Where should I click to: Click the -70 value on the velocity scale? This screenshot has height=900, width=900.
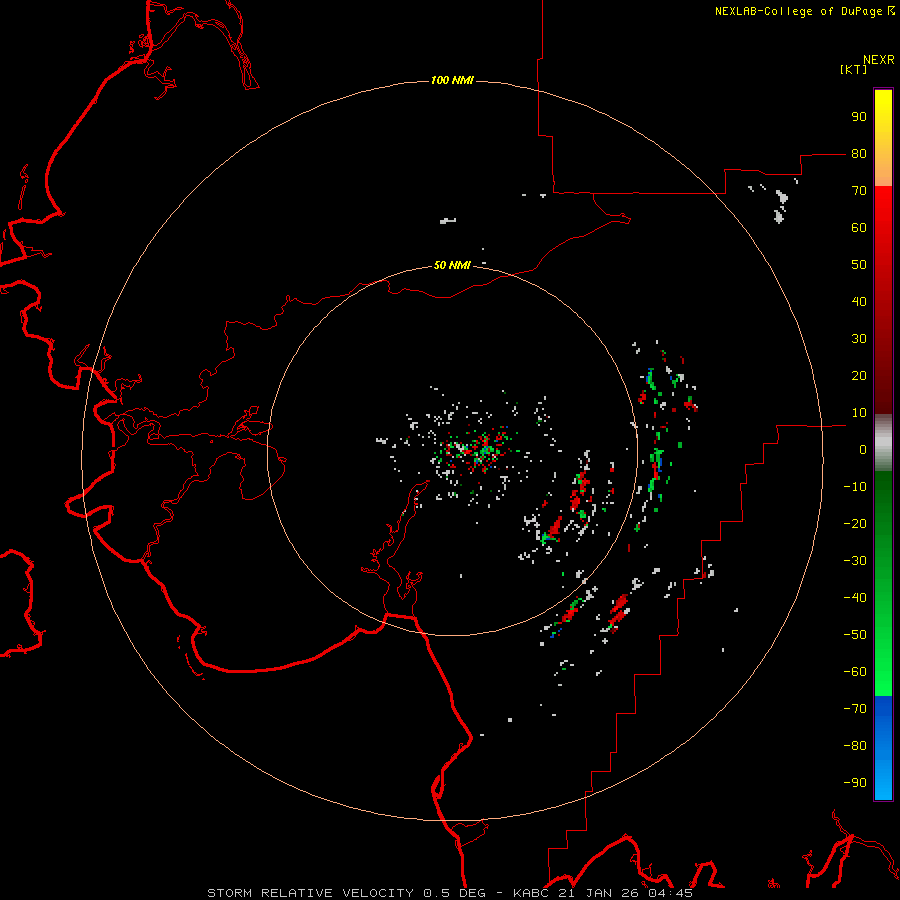[x=855, y=709]
